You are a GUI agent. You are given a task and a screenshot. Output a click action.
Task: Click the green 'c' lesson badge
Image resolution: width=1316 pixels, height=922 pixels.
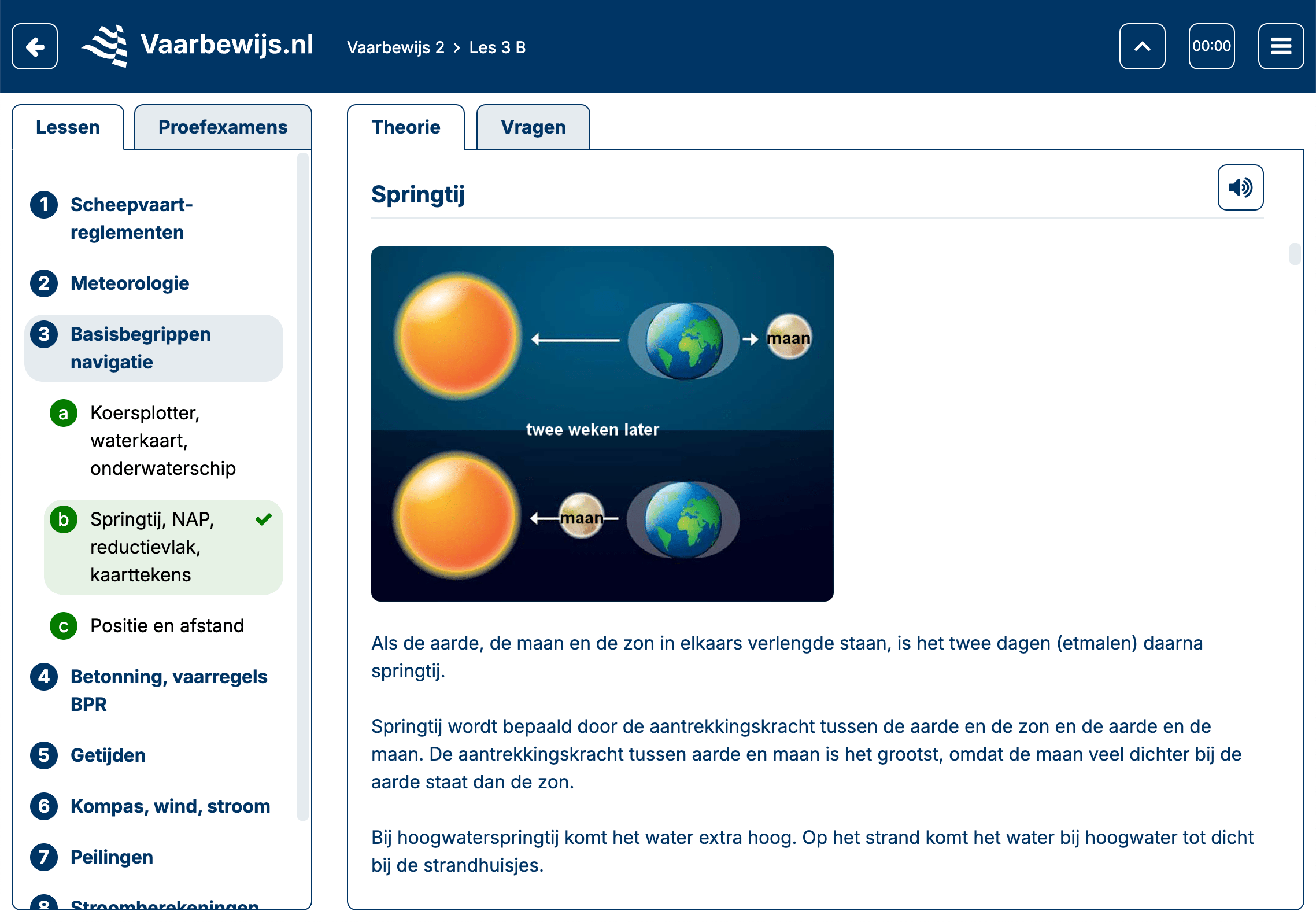(x=64, y=626)
